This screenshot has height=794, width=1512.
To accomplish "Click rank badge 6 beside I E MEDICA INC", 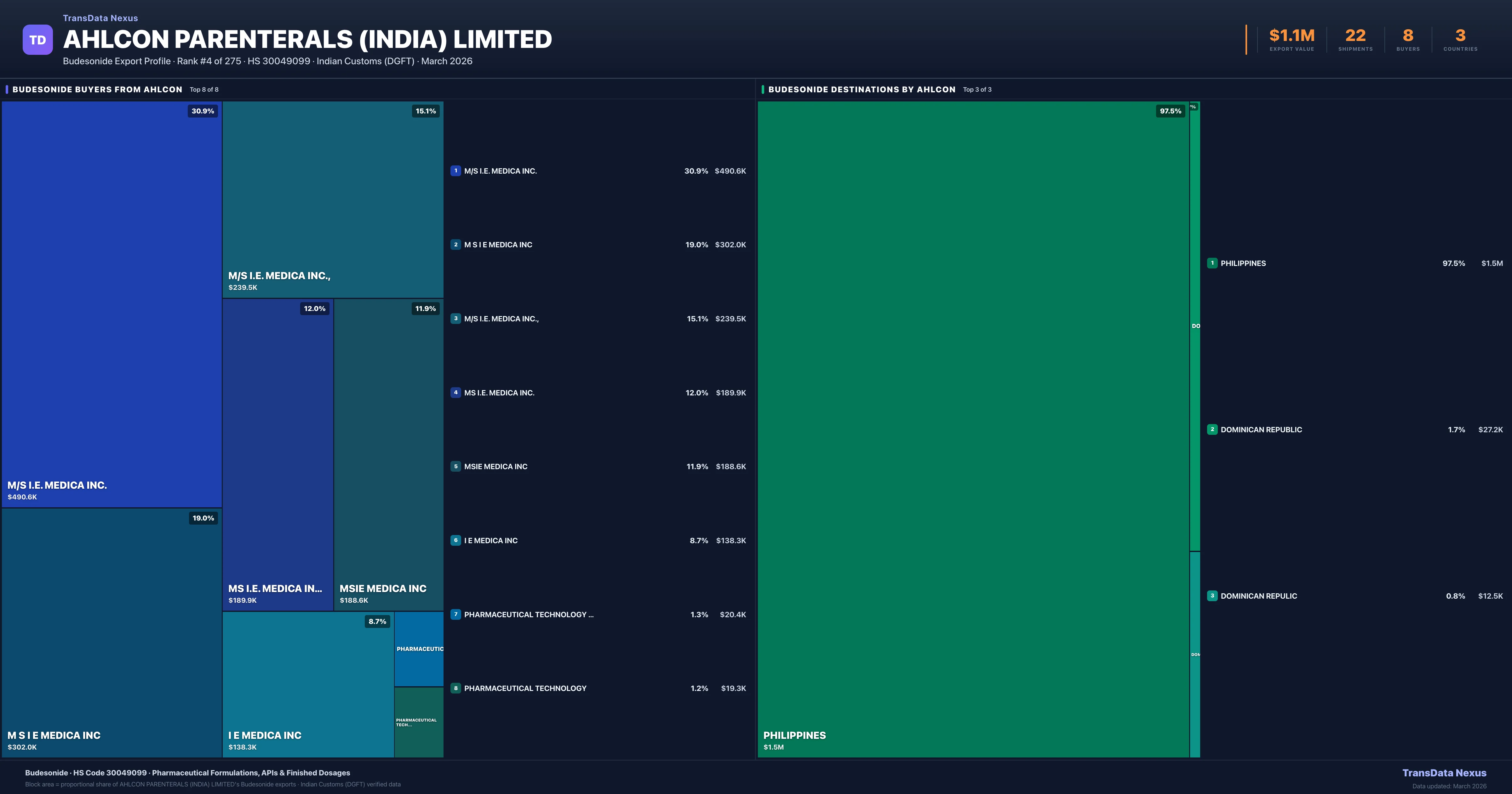I will [x=455, y=540].
